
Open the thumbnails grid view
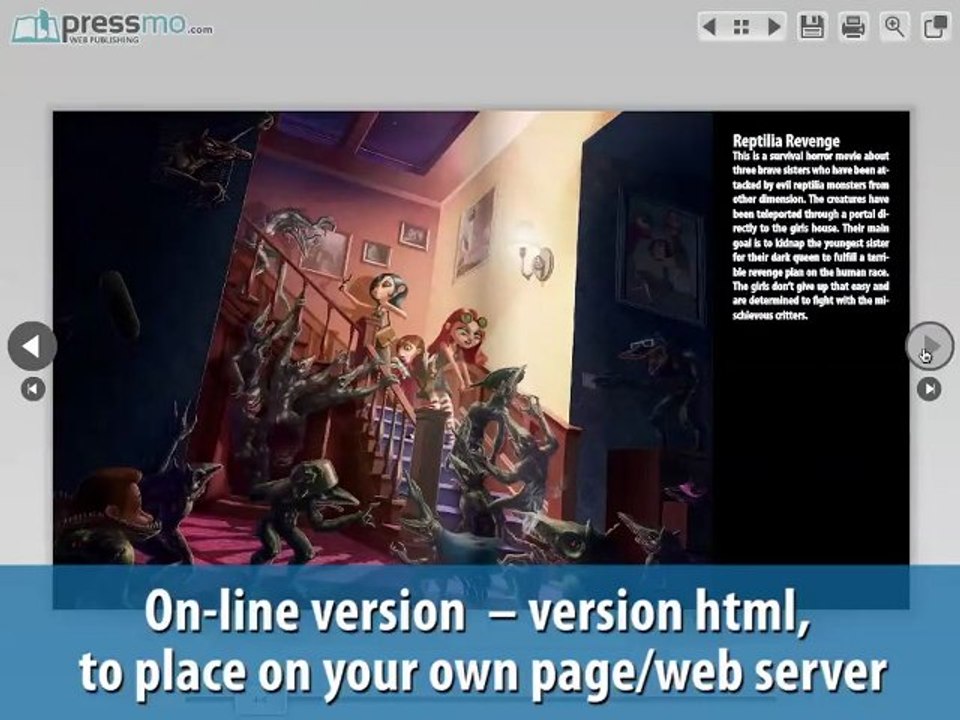(x=741, y=26)
